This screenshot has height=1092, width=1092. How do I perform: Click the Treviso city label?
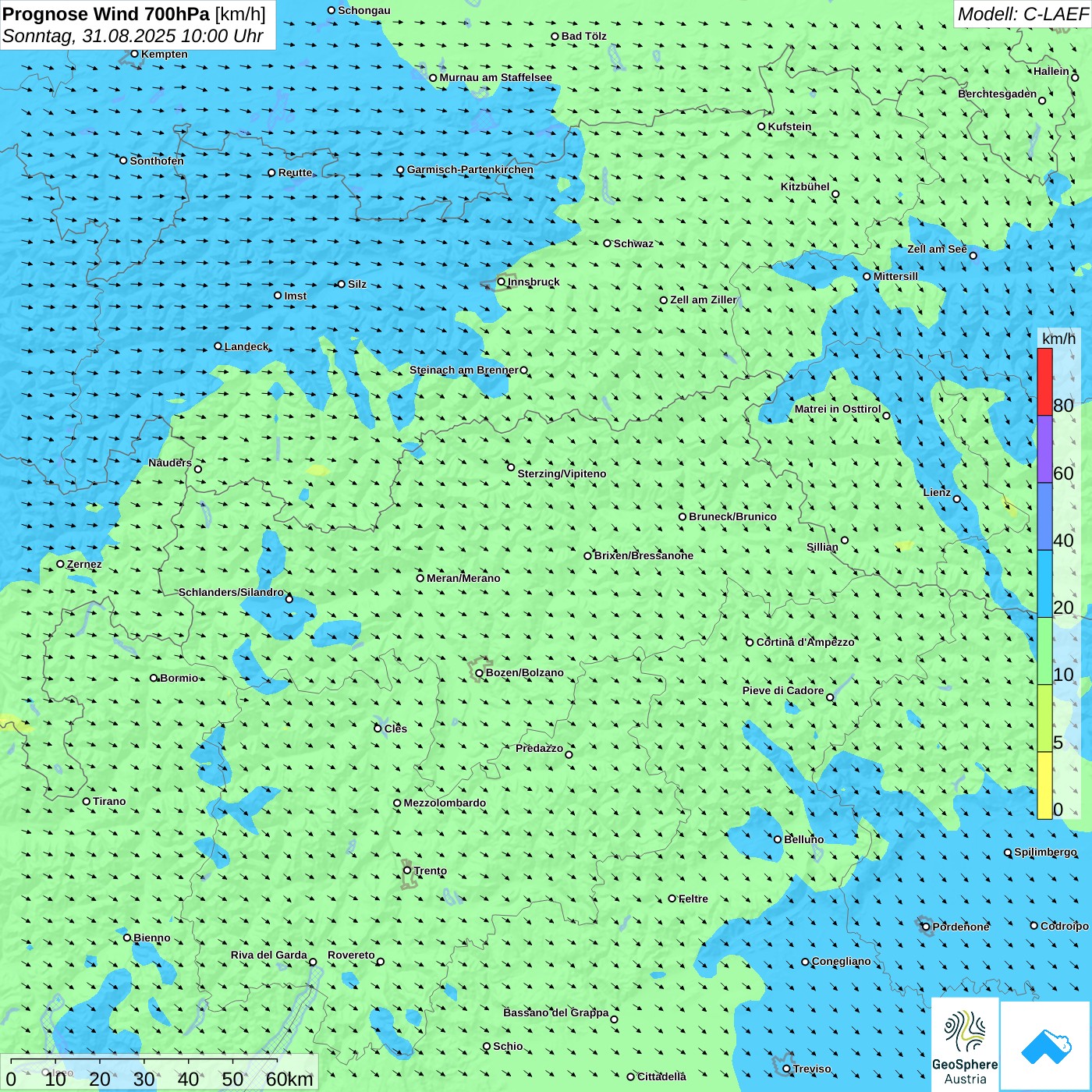point(812,1069)
